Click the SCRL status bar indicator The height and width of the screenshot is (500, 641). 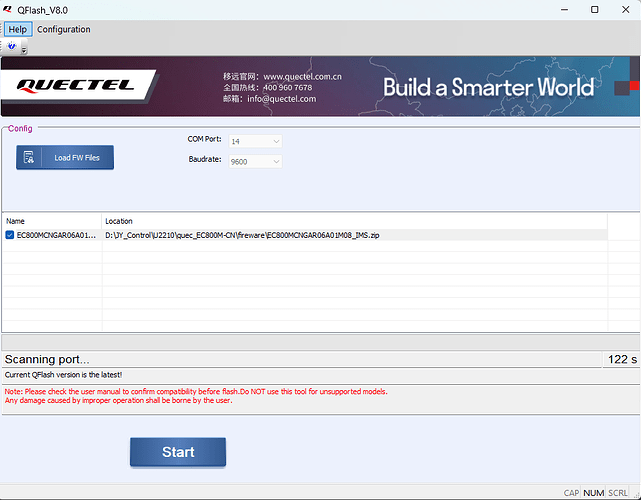pos(618,493)
